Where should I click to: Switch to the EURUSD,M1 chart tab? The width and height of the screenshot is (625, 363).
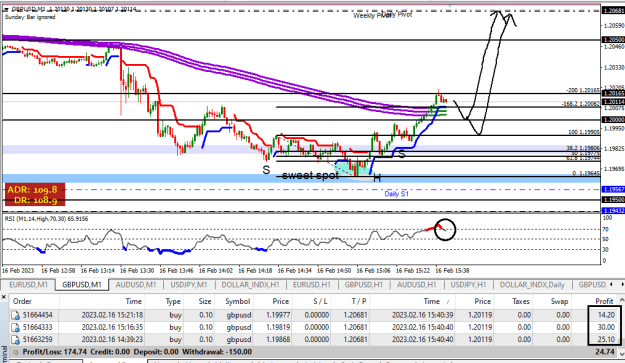click(x=28, y=285)
